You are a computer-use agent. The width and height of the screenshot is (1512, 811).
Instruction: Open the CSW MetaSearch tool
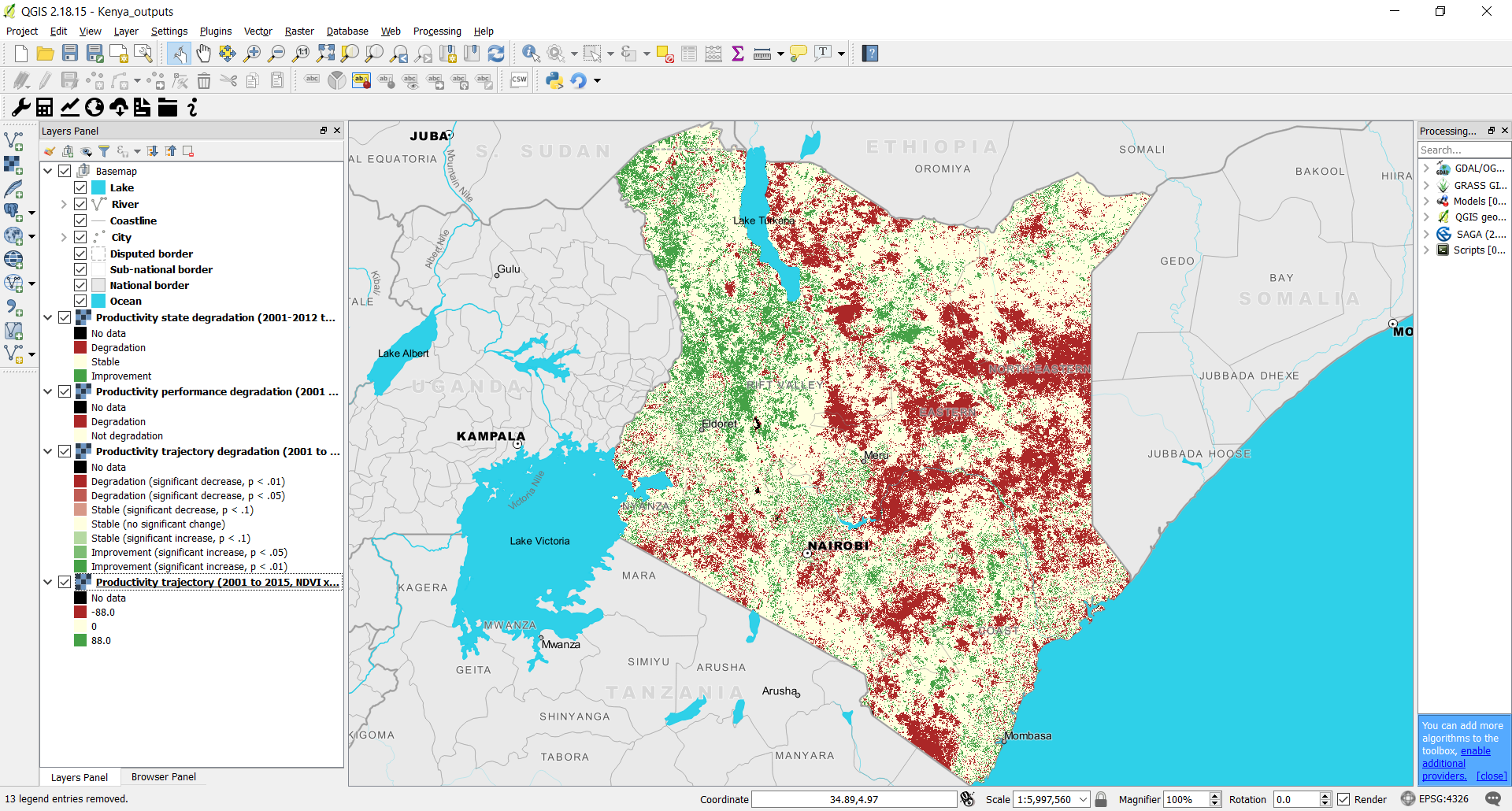(x=519, y=80)
